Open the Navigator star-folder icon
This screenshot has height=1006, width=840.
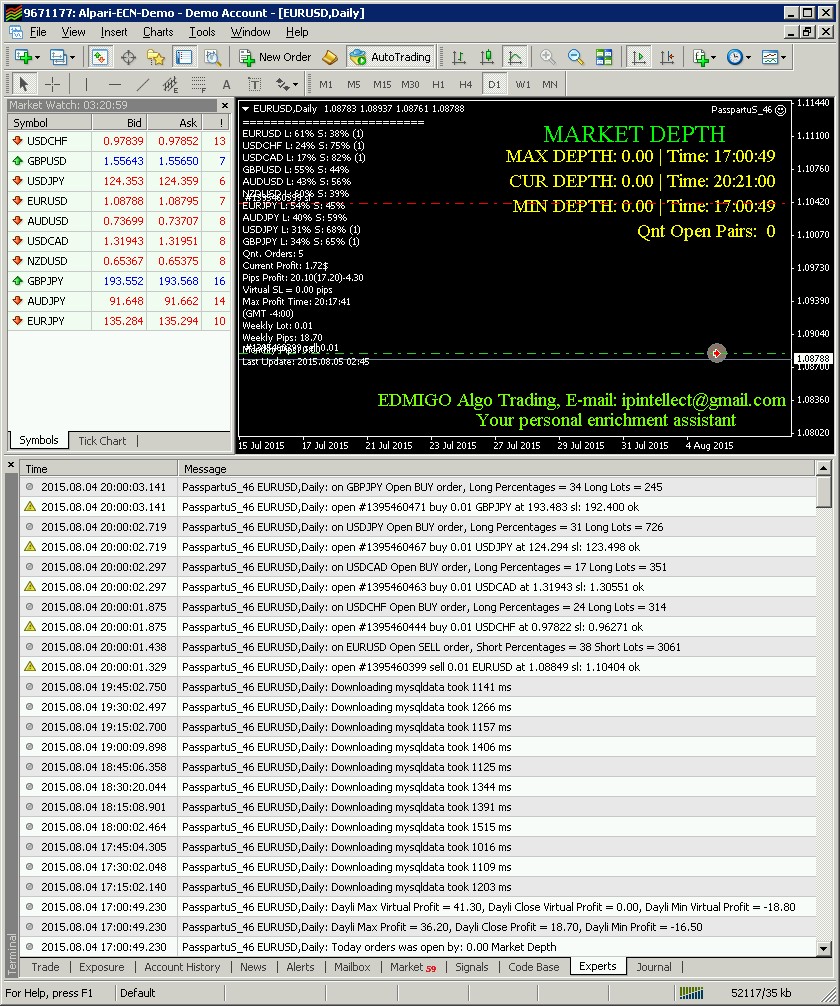coord(155,57)
